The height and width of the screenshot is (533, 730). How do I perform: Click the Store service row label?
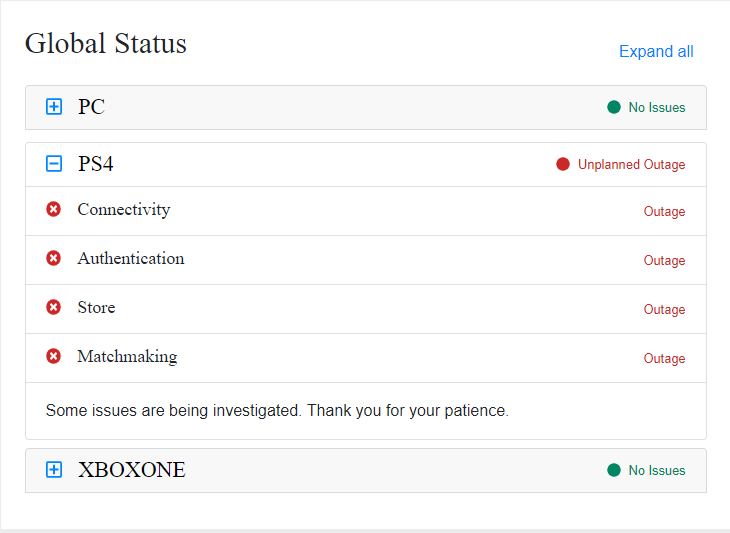(96, 308)
